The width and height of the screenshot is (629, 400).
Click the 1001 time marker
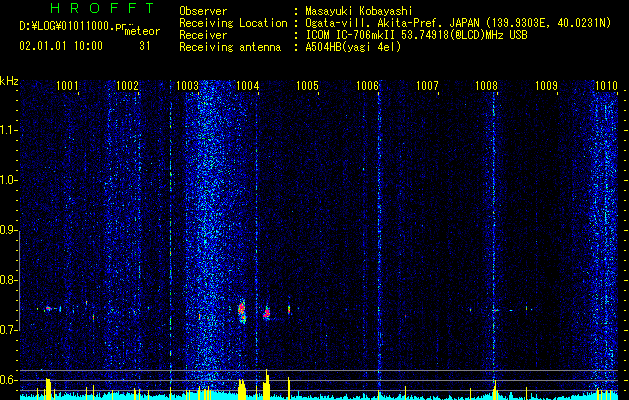(67, 85)
